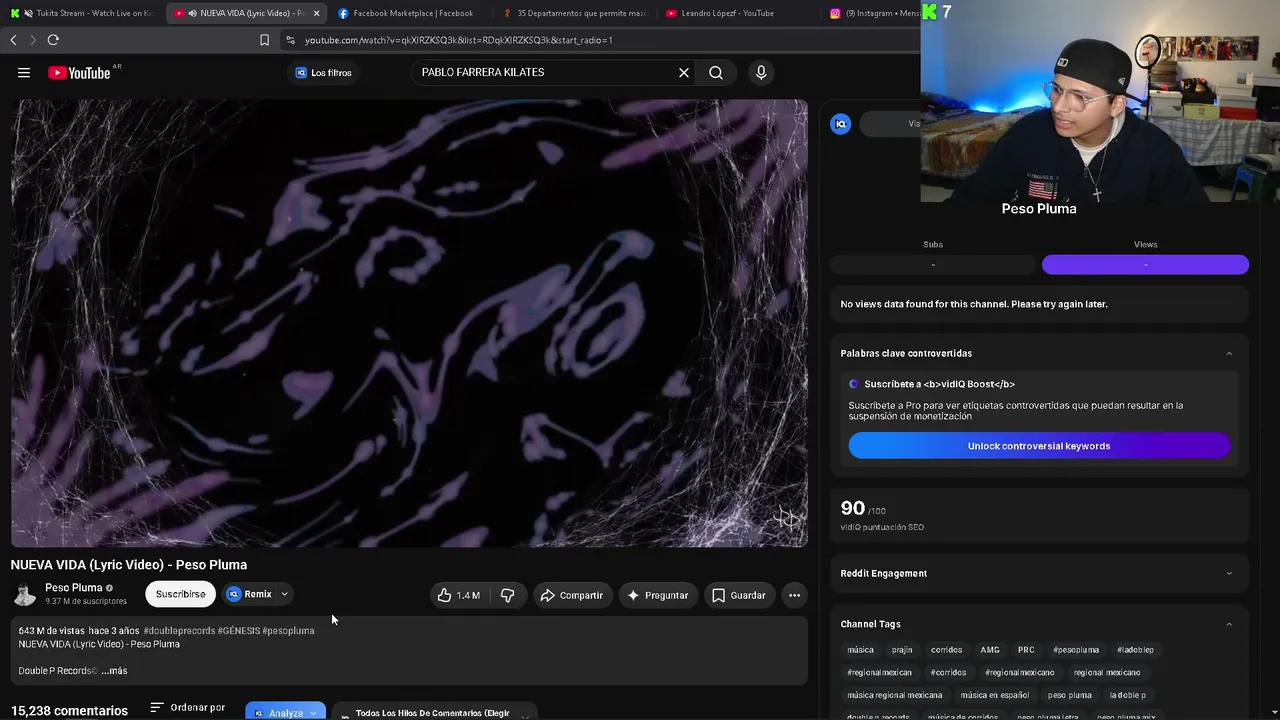Click the vidIQ Remix button
This screenshot has height=720, width=1280.
pyautogui.click(x=249, y=594)
